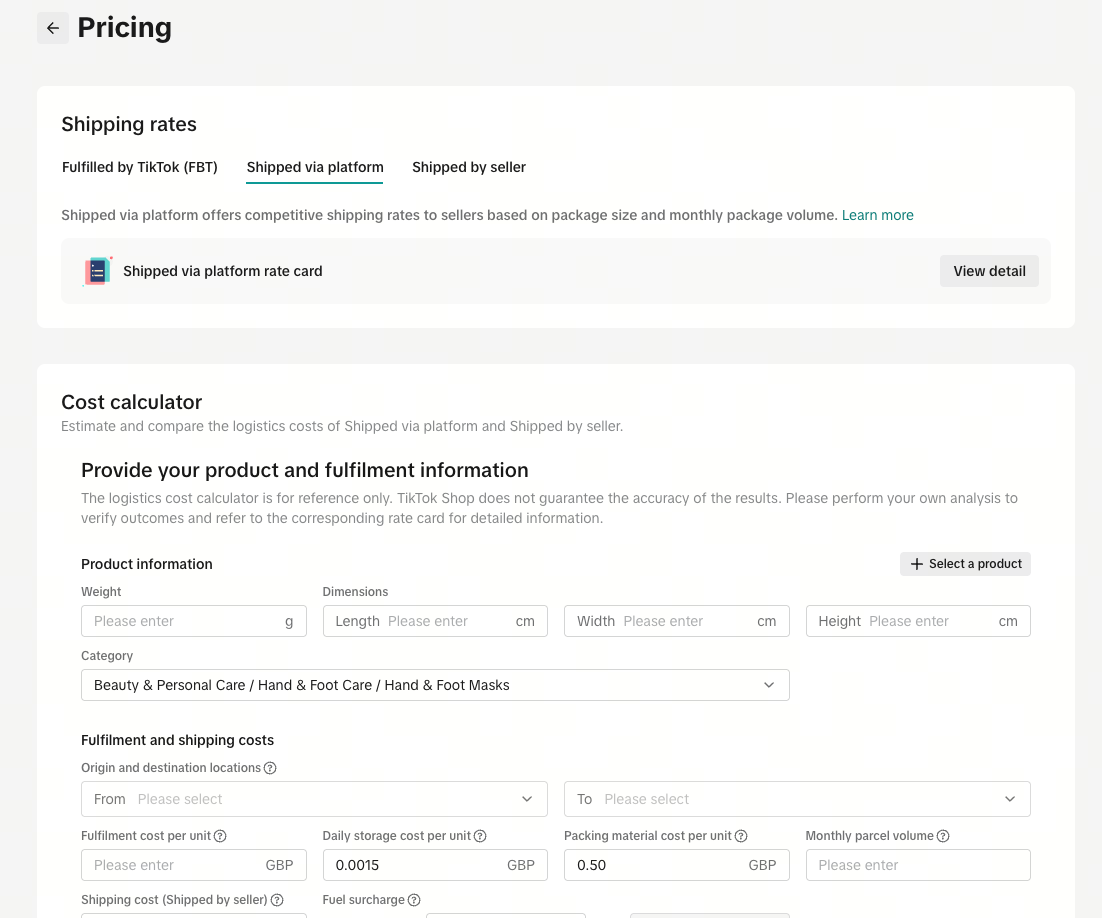Select the Shipped via platform tab

point(315,167)
